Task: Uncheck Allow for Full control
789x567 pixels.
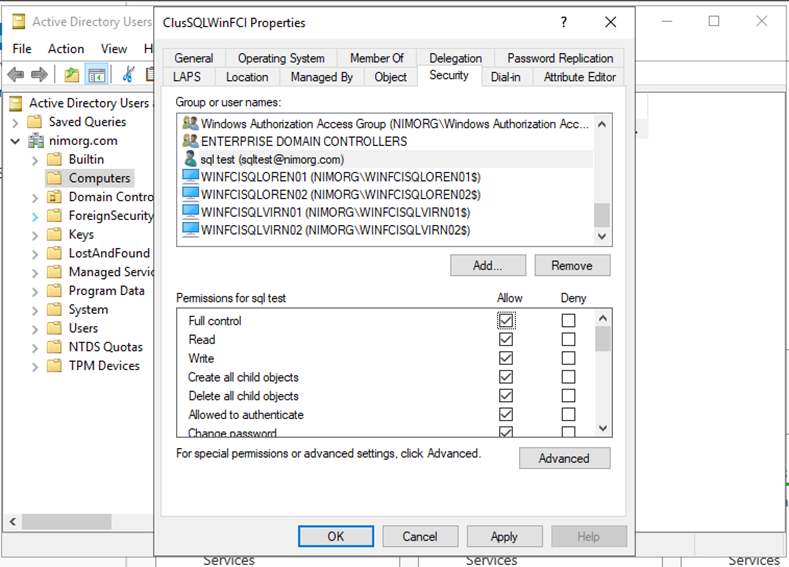Action: click(506, 320)
